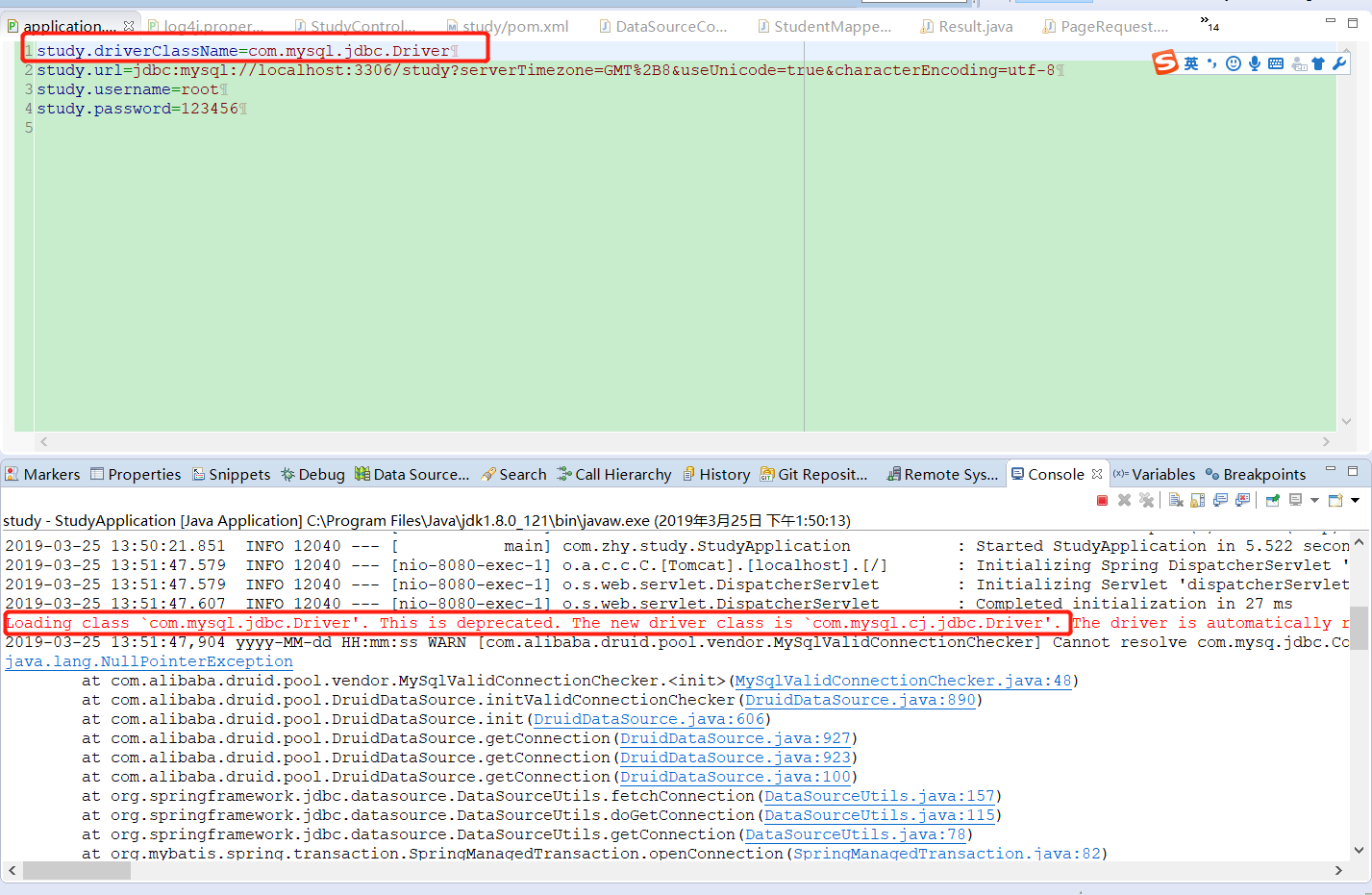Open the Search view tab

(513, 474)
